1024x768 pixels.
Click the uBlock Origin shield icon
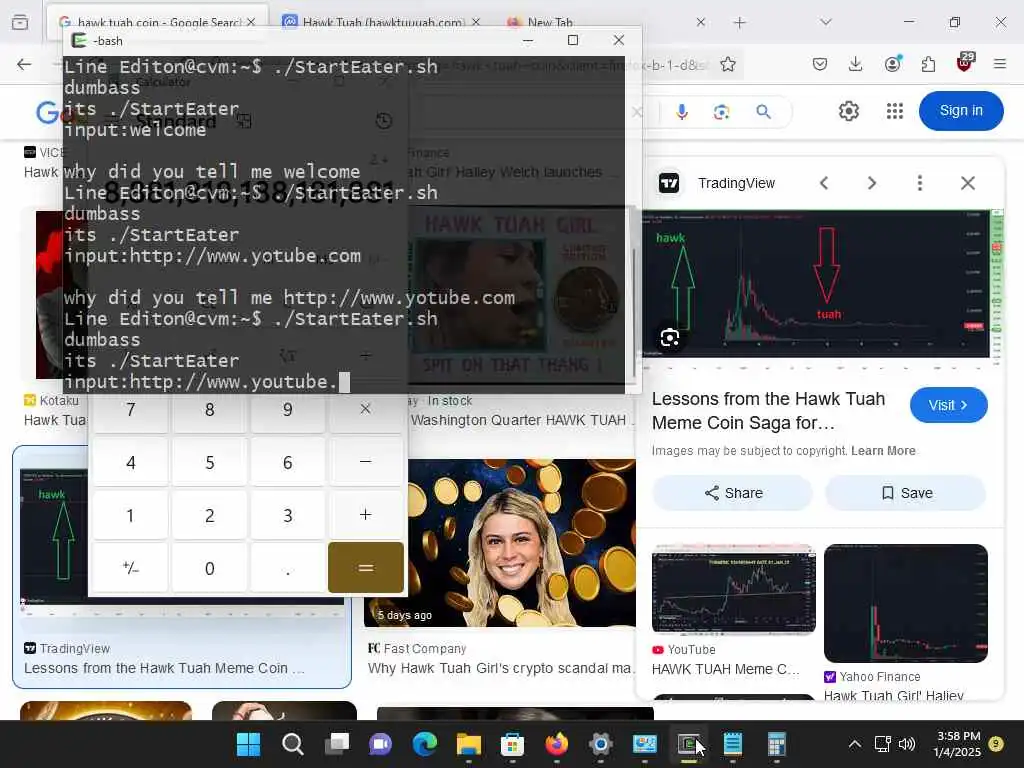pos(965,63)
